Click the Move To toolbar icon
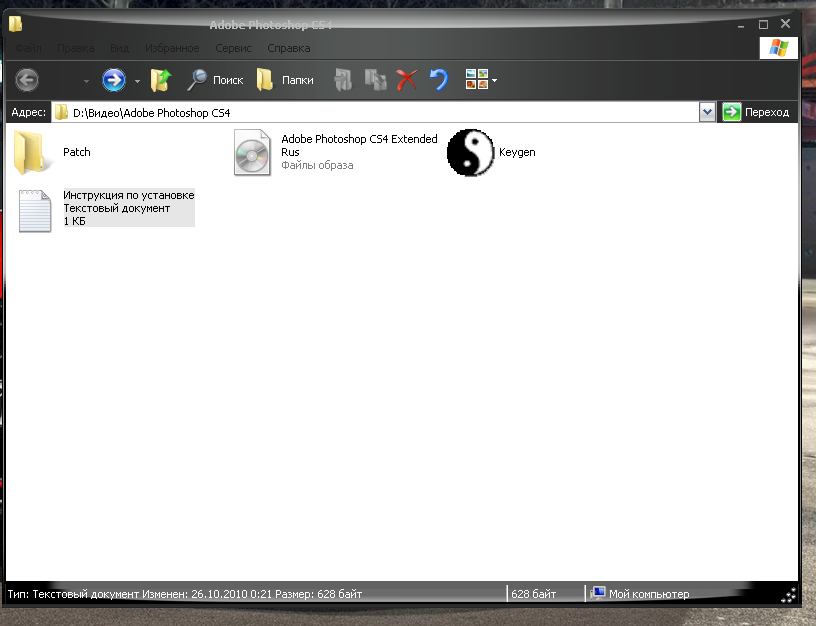 pyautogui.click(x=343, y=80)
